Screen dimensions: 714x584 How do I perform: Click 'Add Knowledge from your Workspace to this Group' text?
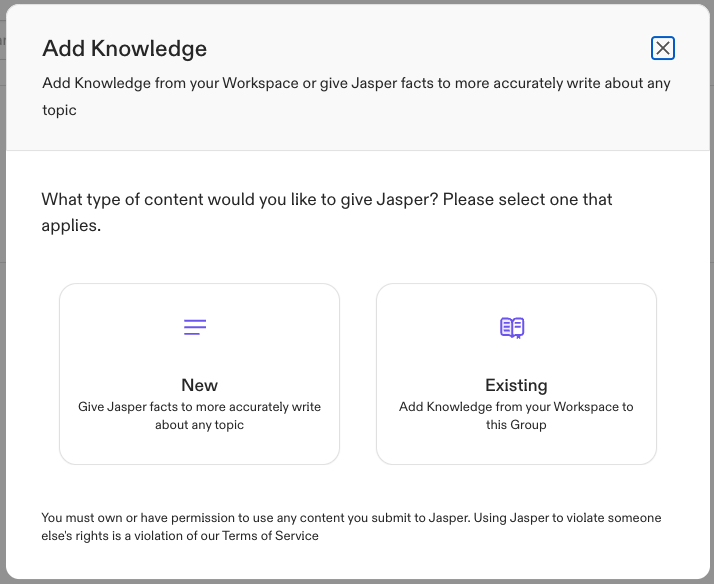click(x=516, y=416)
